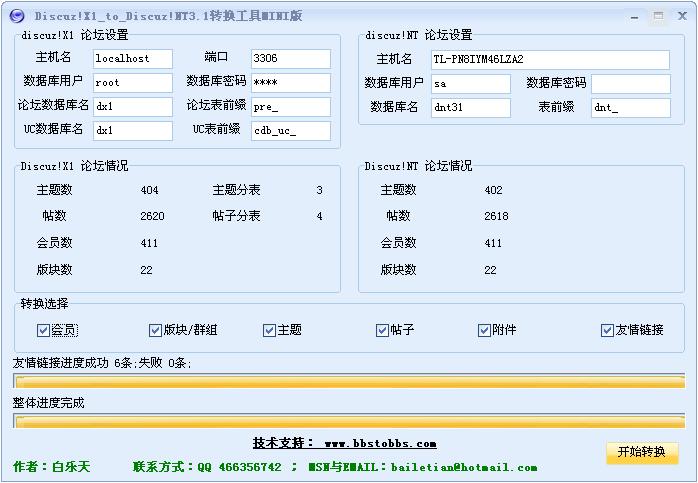
Task: Click the X1 post count 2620
Action: pos(152,216)
